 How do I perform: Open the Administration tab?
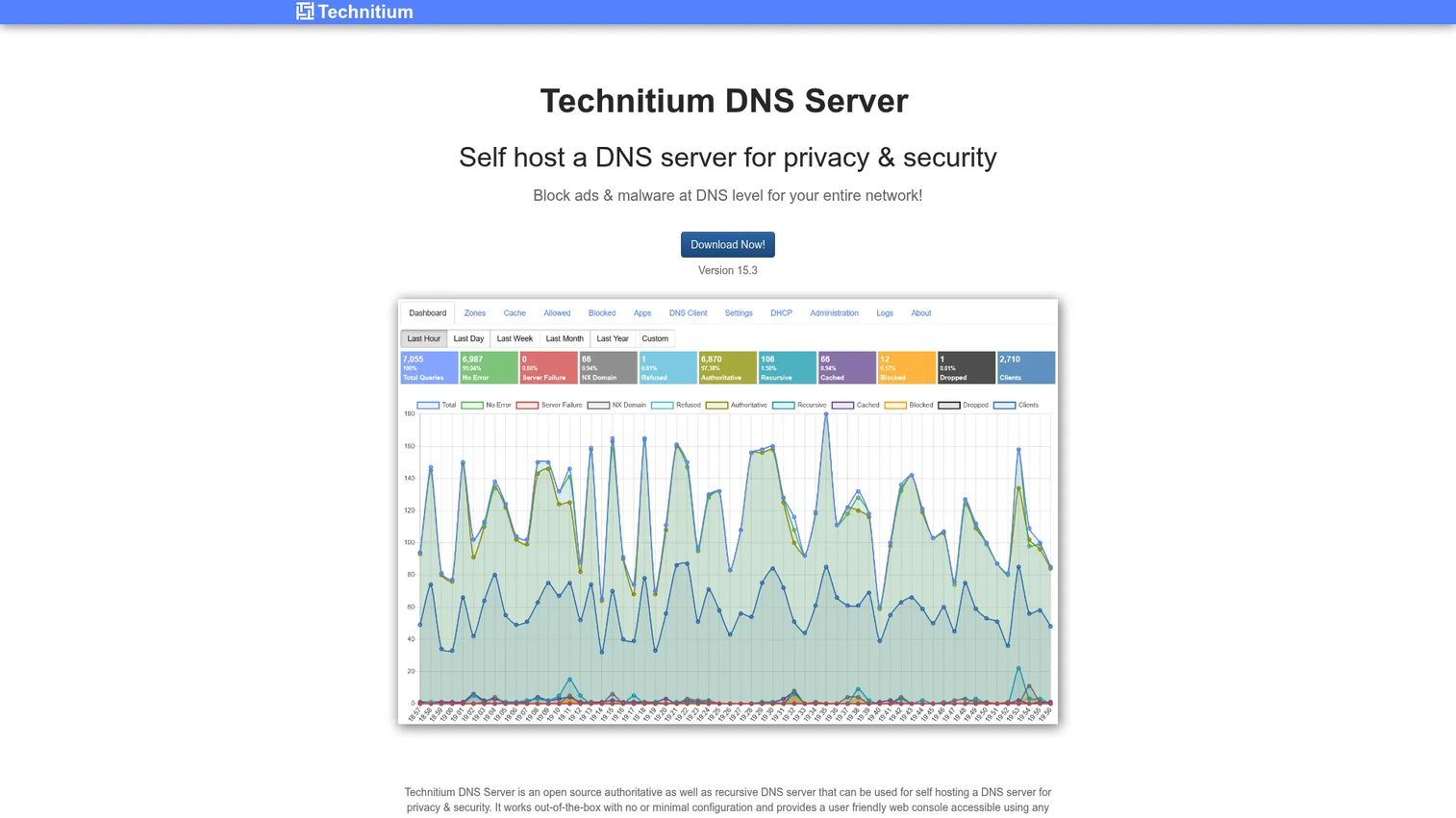pyautogui.click(x=834, y=313)
